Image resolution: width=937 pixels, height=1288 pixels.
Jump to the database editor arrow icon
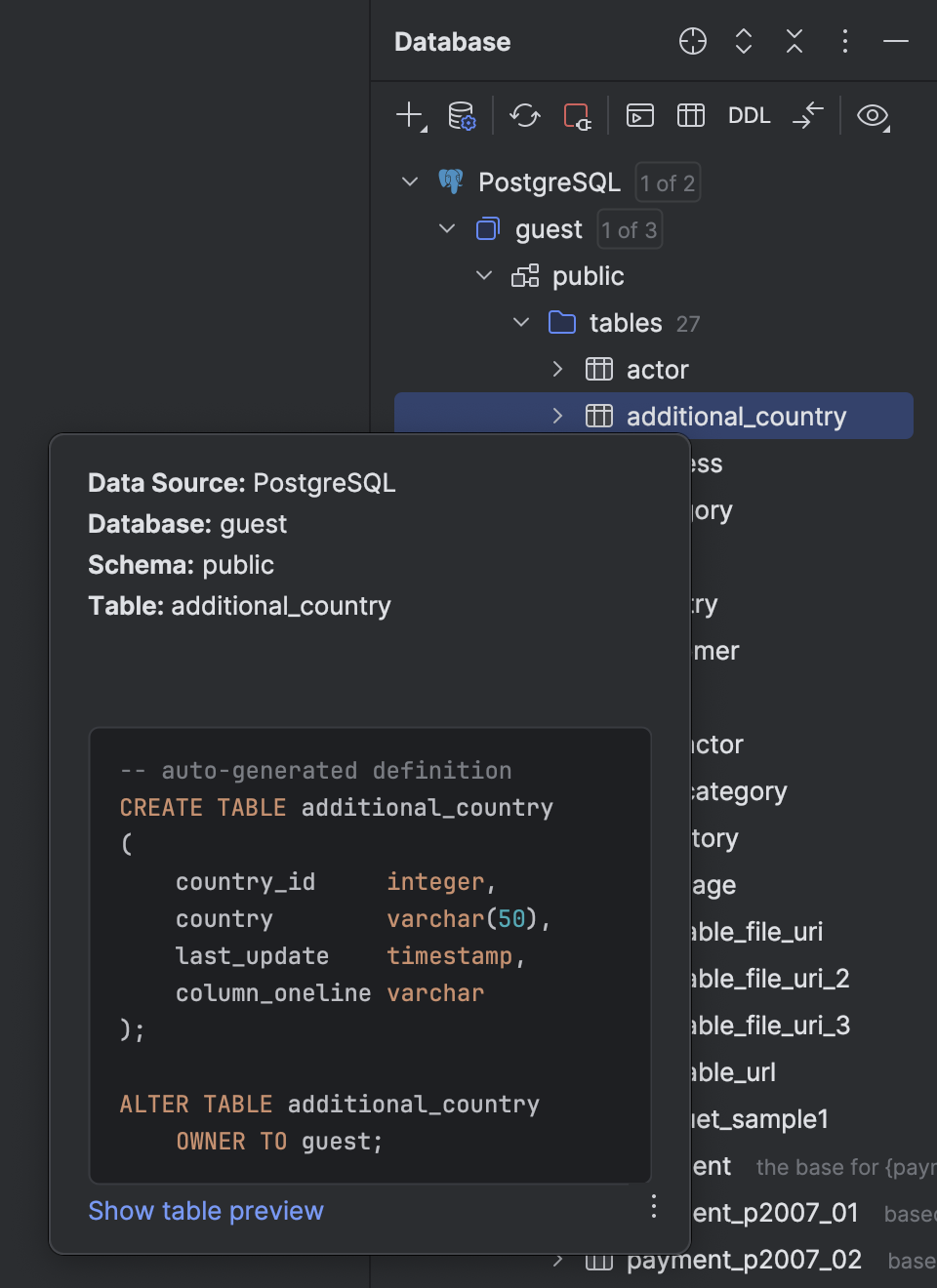pos(808,115)
